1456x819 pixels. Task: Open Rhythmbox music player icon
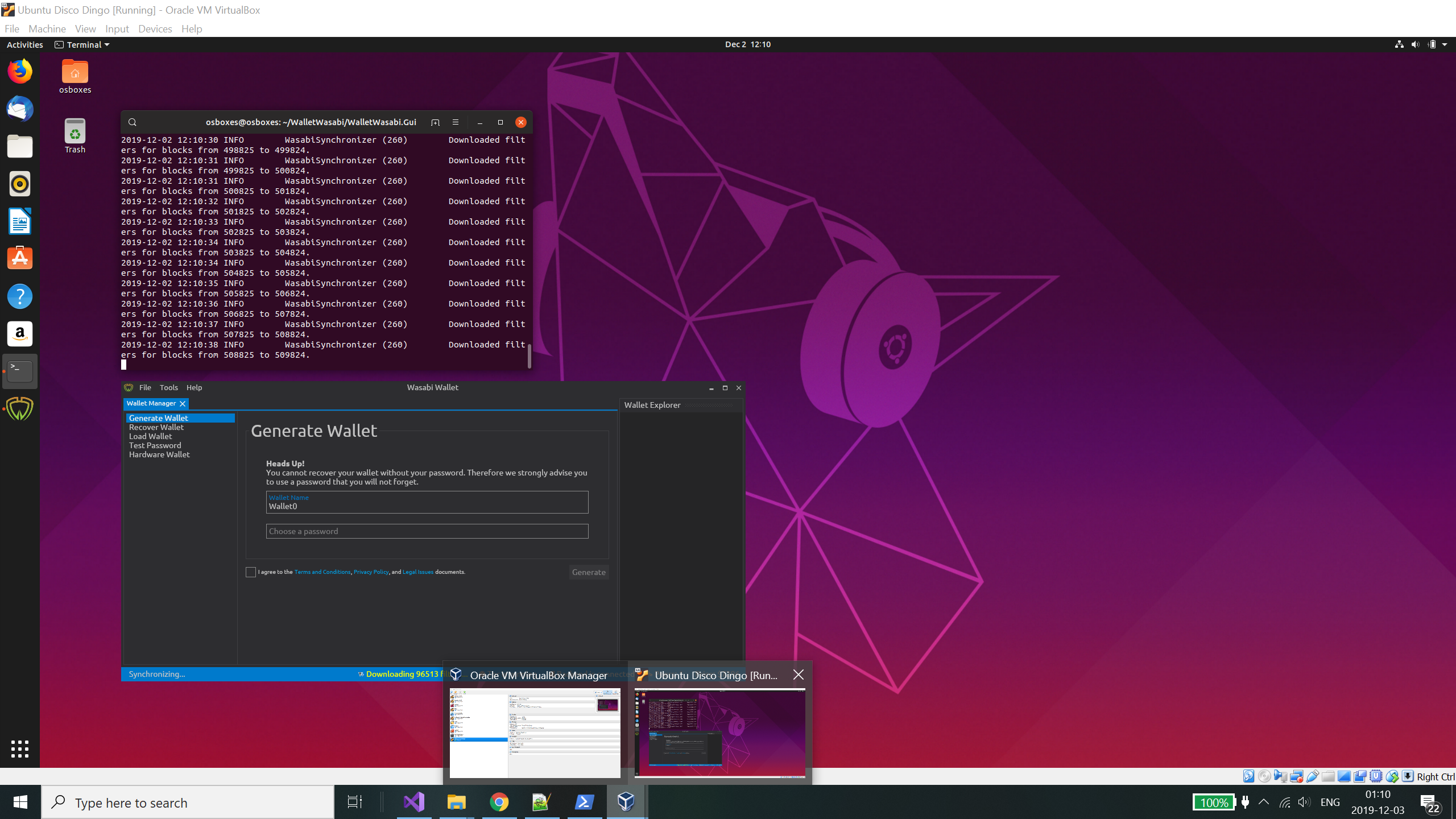click(x=20, y=184)
